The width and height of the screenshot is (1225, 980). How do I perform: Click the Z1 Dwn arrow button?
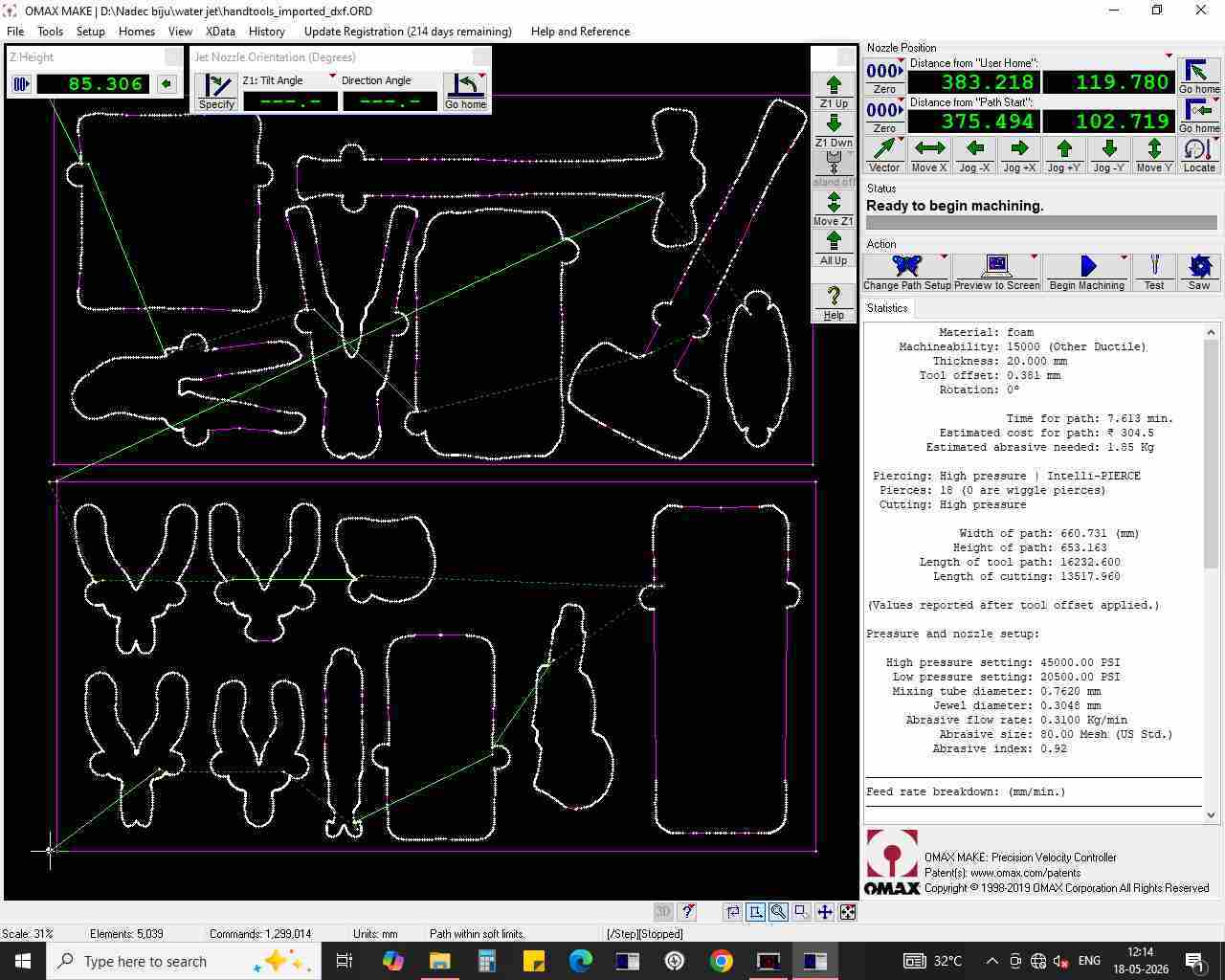834,130
